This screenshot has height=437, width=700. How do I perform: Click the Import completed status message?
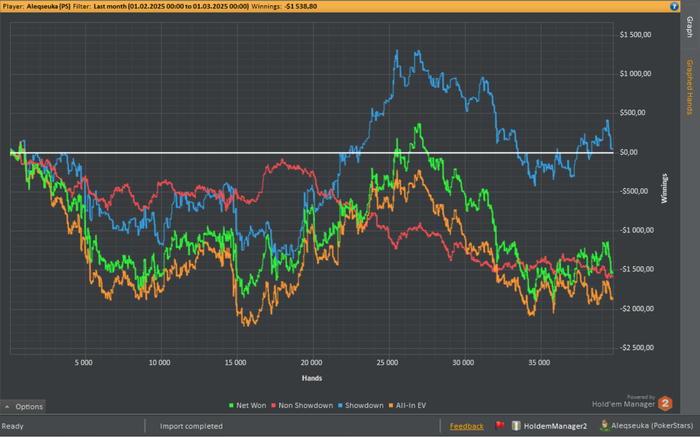(191, 426)
